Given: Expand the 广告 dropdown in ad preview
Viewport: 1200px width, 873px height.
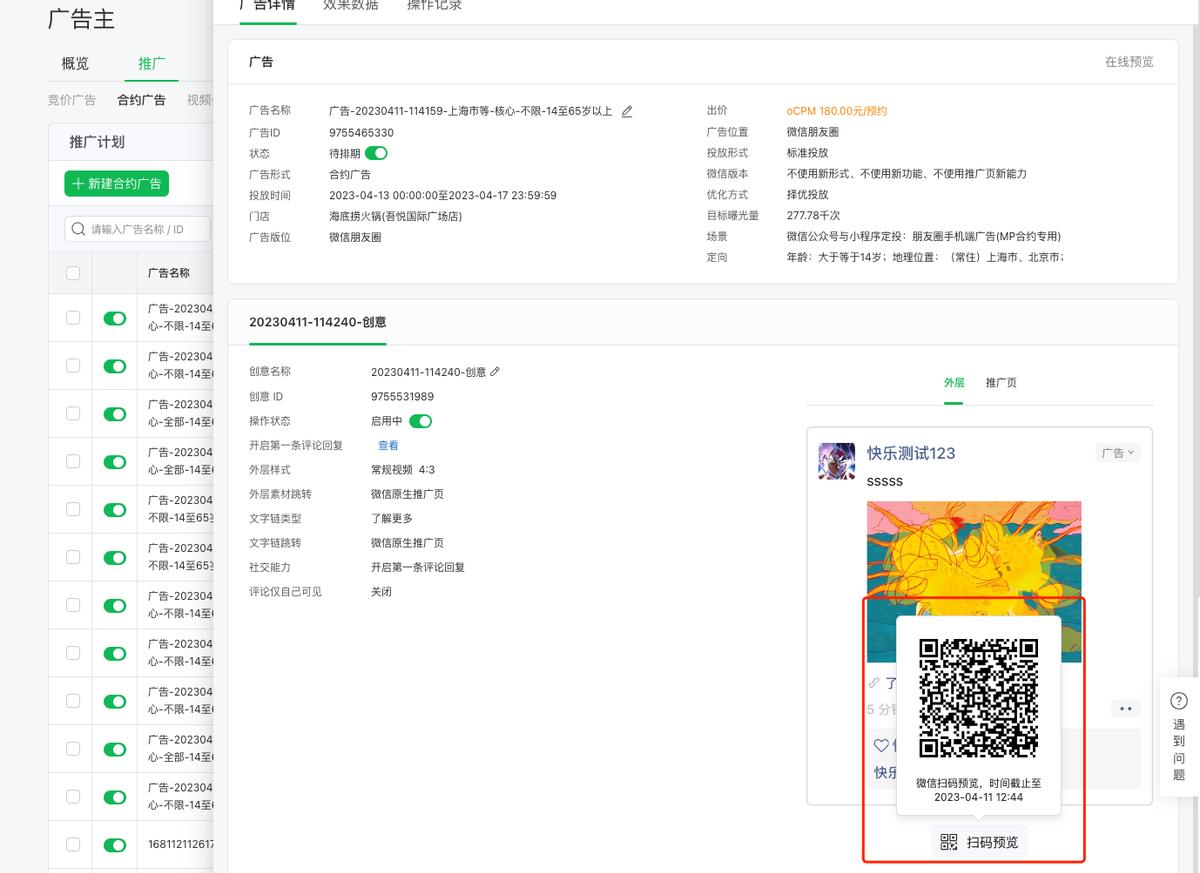Looking at the screenshot, I should [1117, 453].
